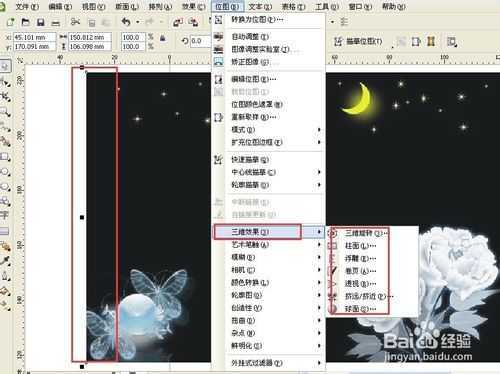Viewport: 500px width, 374px height.
Task: Expand the 模糊(B) submenu arrow
Action: click(319, 257)
